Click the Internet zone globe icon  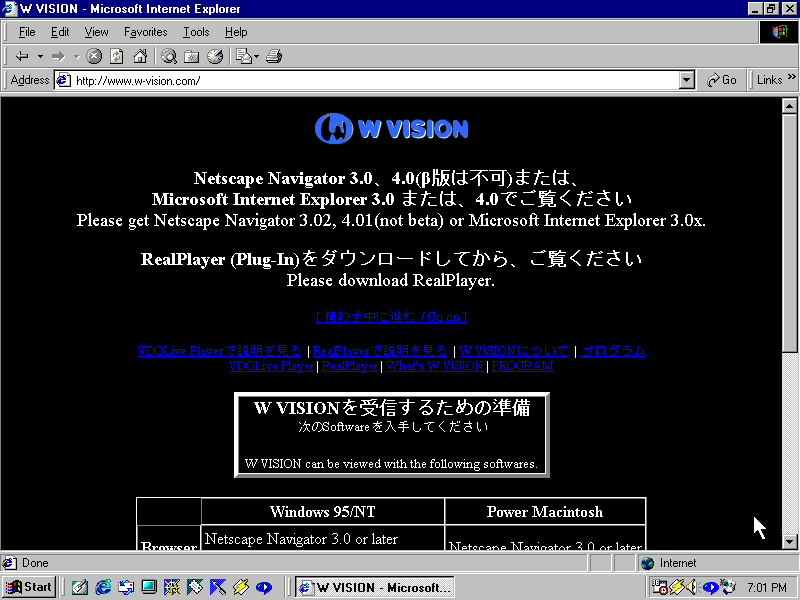tap(648, 563)
